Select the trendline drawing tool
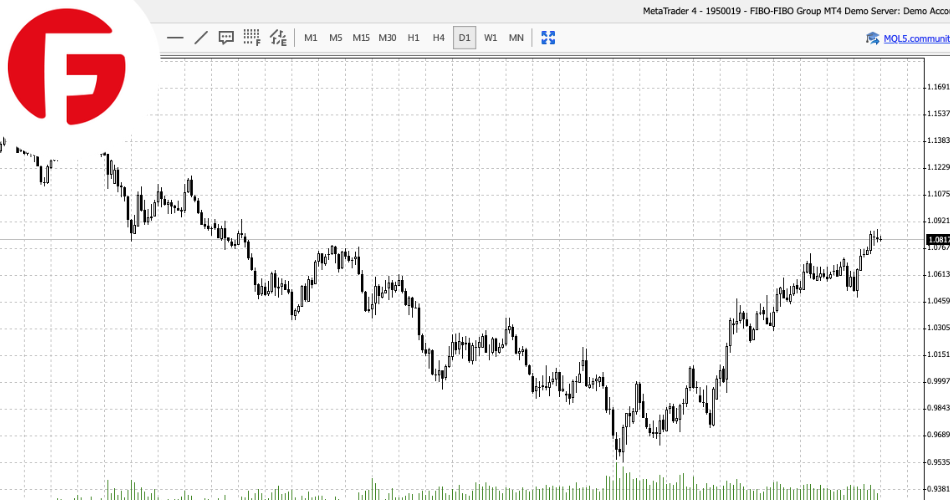The width and height of the screenshot is (950, 500). point(201,38)
